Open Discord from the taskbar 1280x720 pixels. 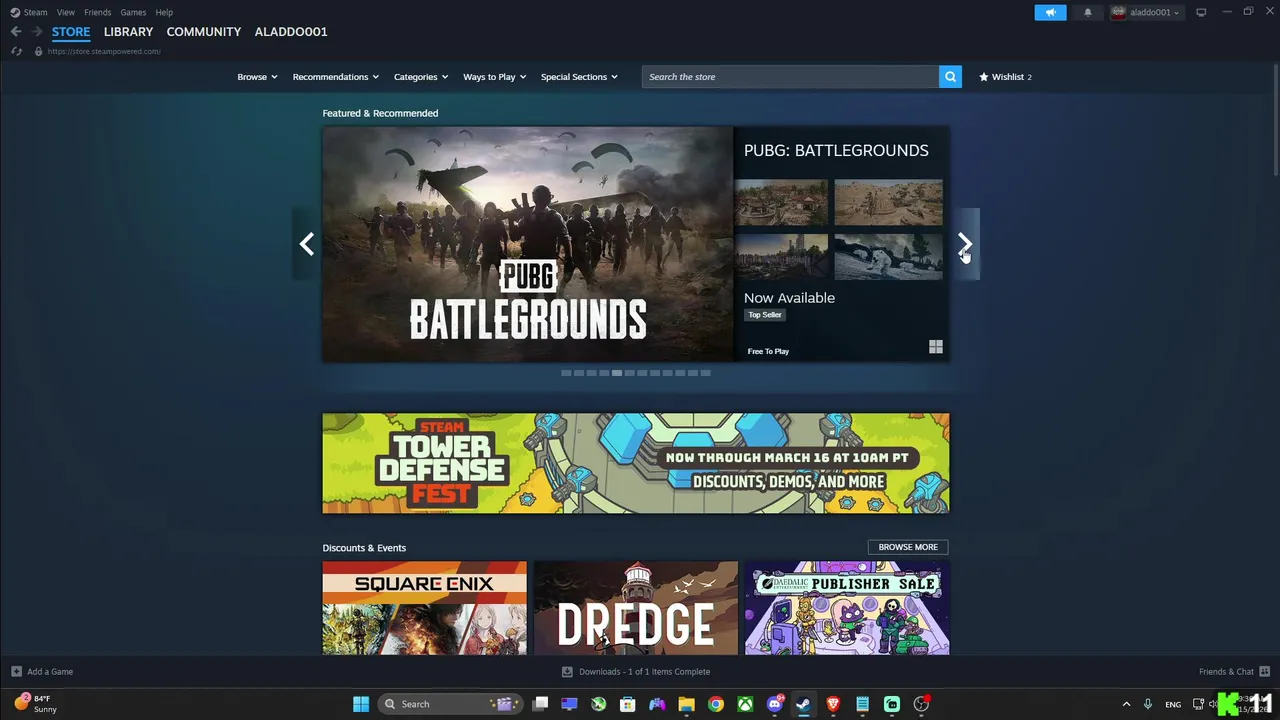(x=774, y=704)
